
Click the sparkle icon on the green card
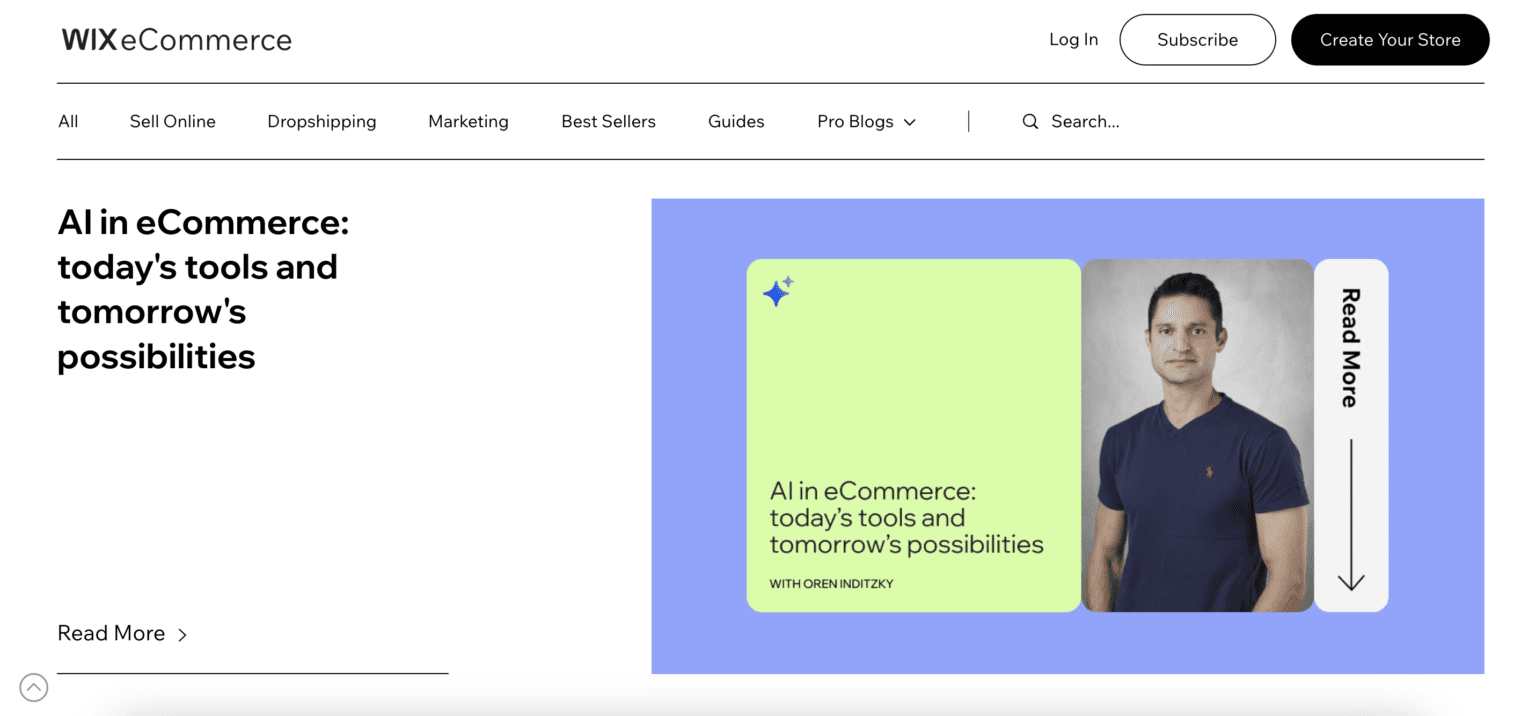click(x=777, y=291)
